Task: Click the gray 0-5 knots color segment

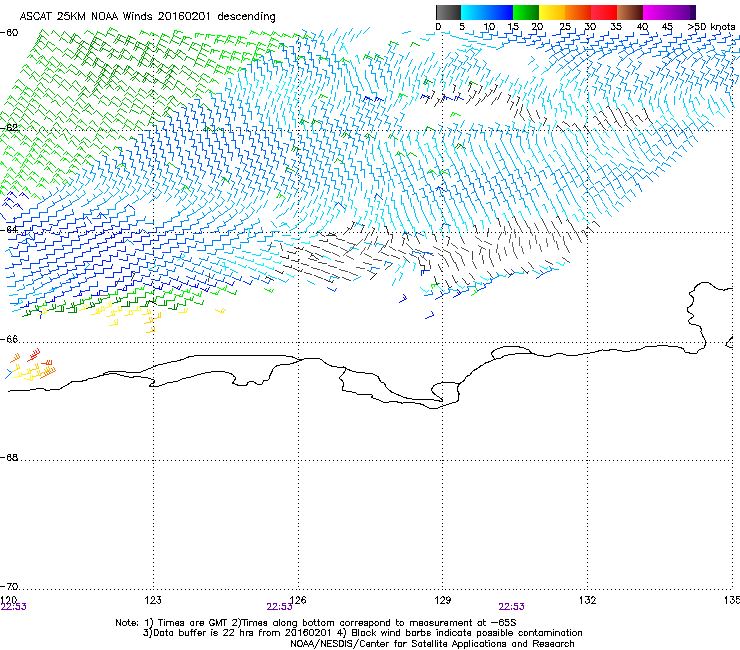Action: click(x=448, y=12)
